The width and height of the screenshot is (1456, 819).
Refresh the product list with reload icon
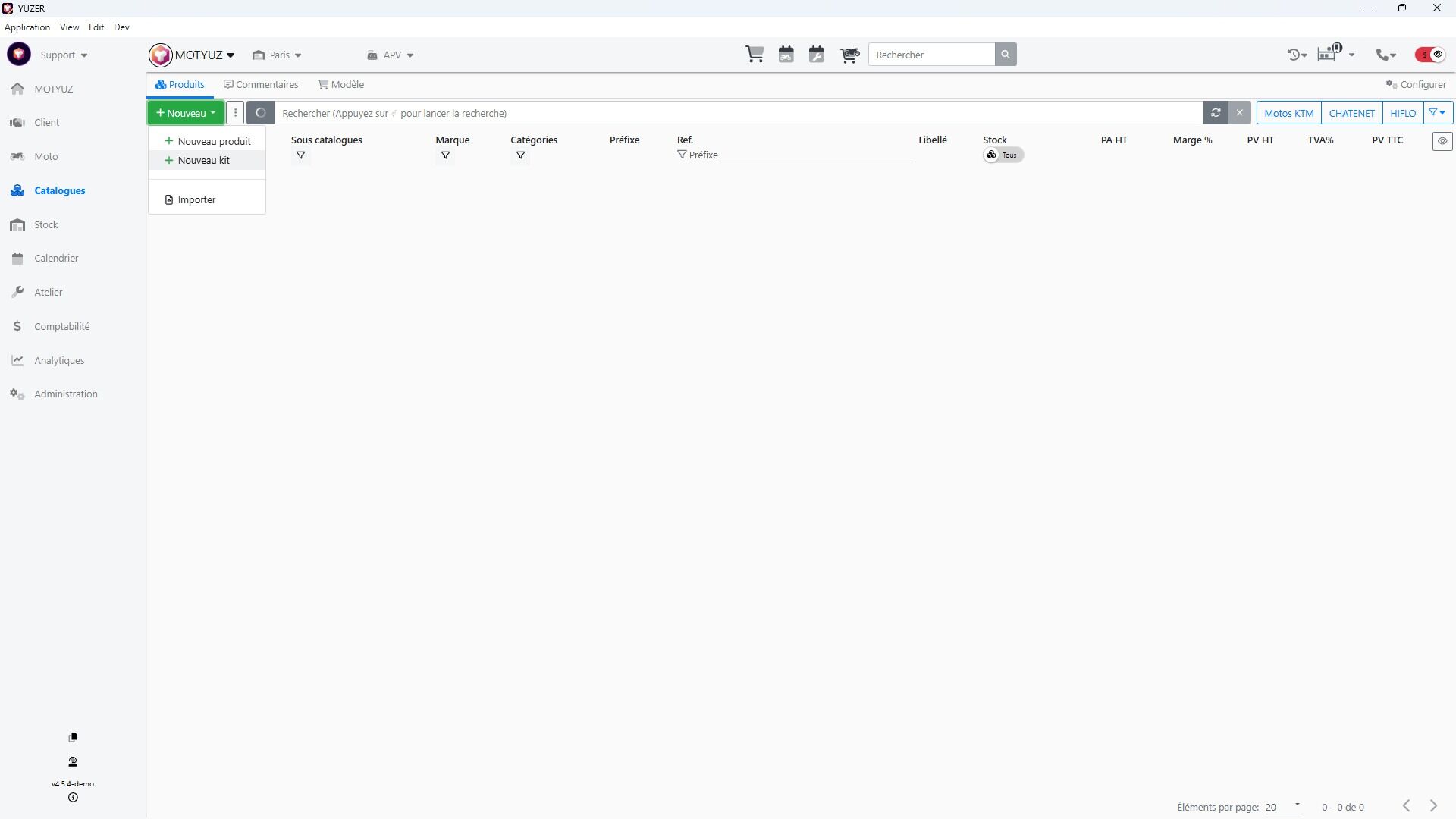[x=1216, y=113]
